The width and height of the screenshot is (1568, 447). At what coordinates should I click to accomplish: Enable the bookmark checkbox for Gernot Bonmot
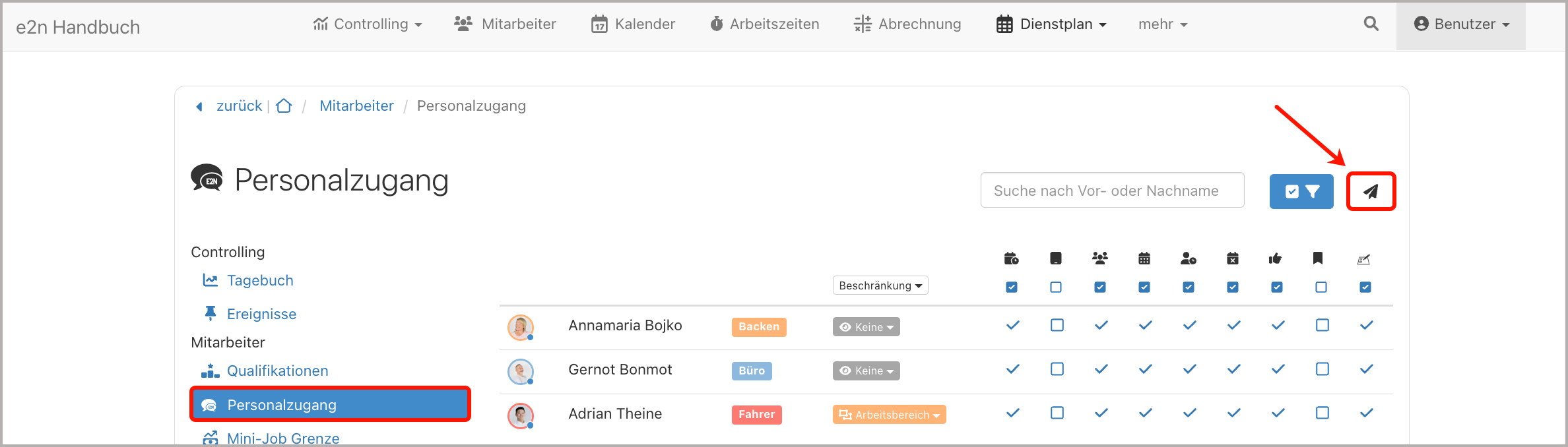click(x=1322, y=369)
